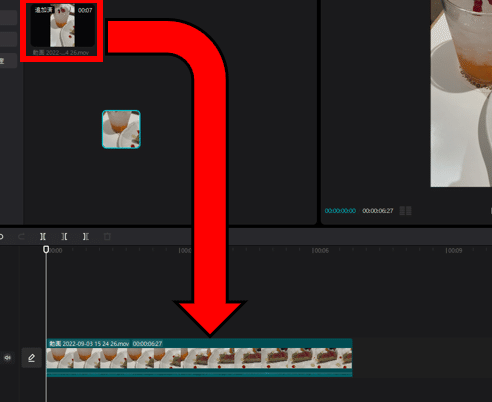Click the trim-right-of-playhead icon

[86, 237]
